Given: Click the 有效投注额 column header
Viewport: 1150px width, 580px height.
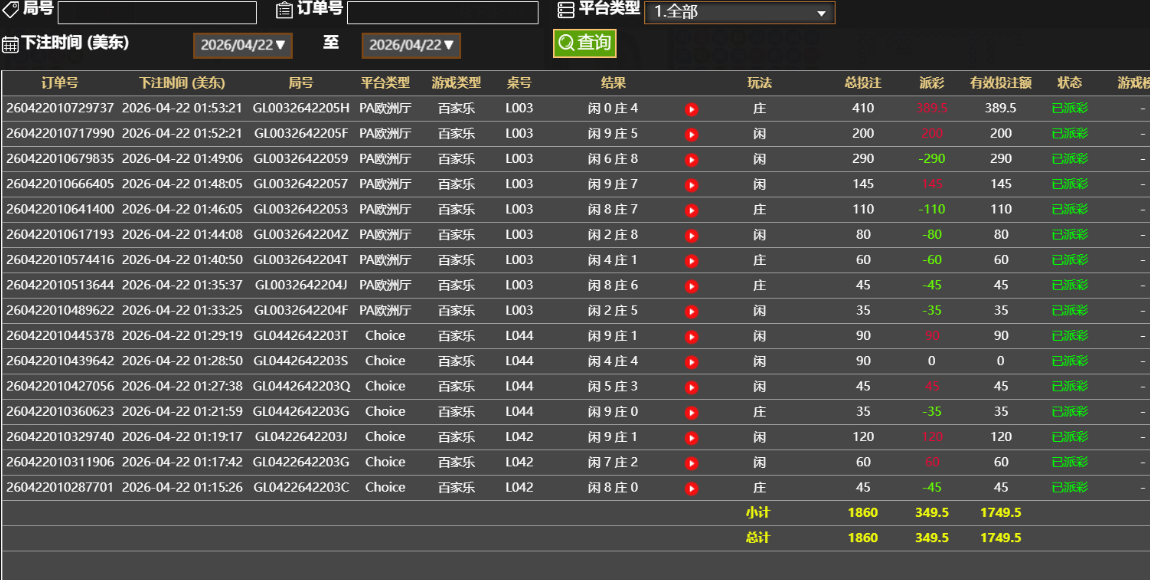Looking at the screenshot, I should pos(1000,83).
